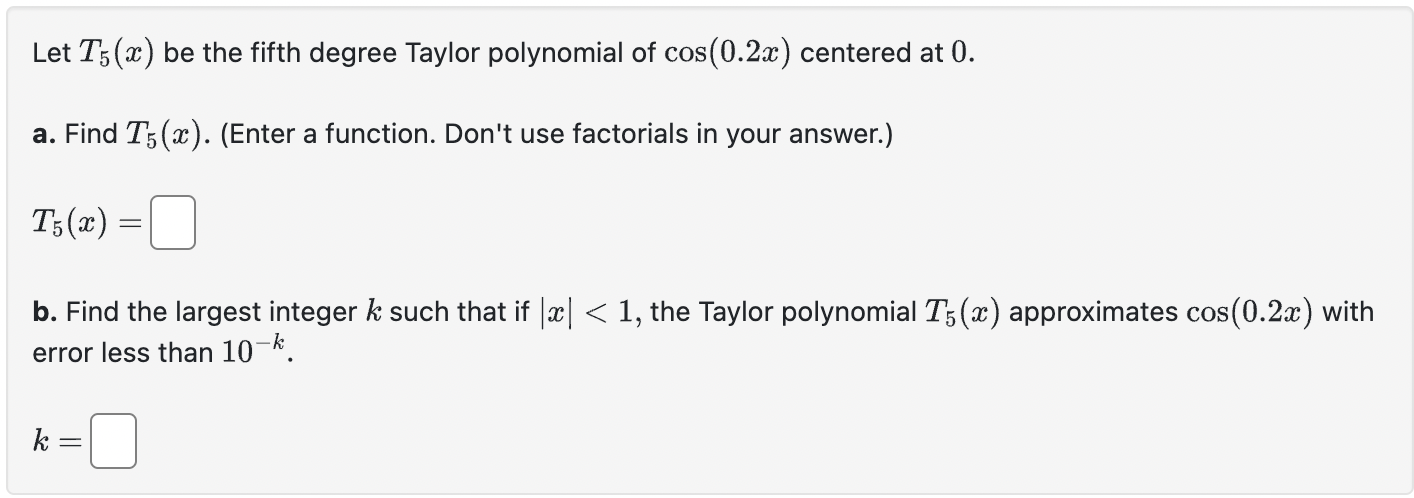The image size is (1414, 498).
Task: Click the "error less than" text
Action: [x=123, y=353]
